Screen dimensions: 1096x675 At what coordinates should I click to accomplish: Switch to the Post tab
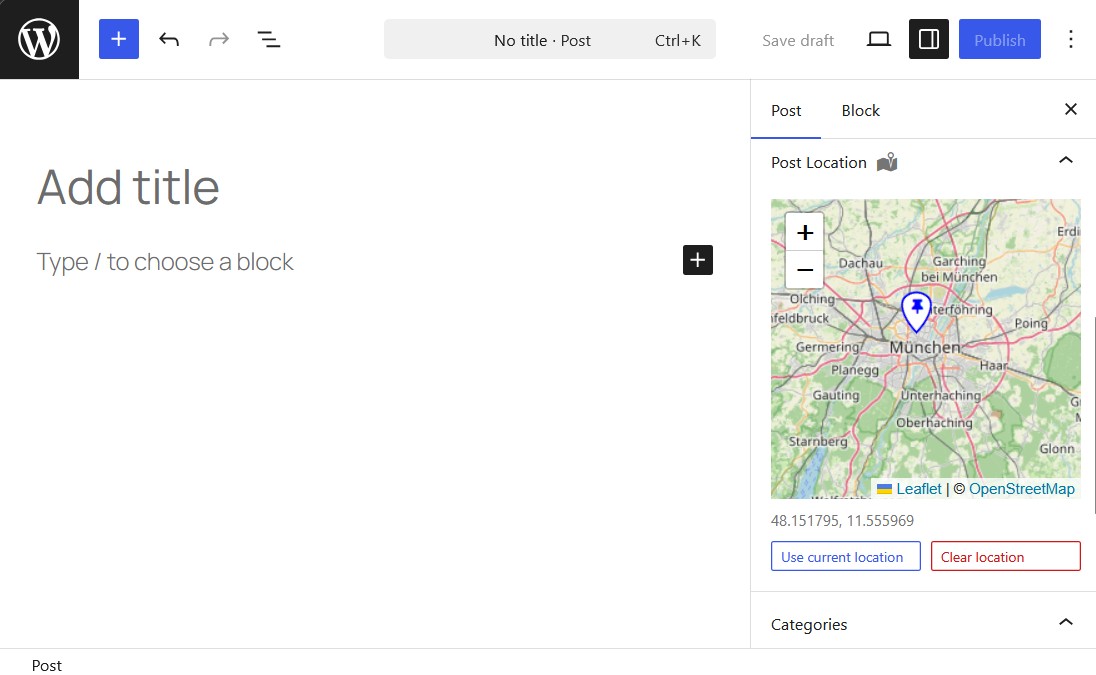click(786, 110)
